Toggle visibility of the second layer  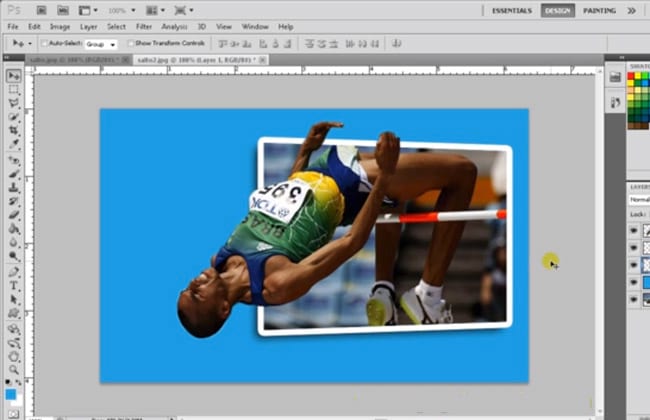tap(633, 248)
